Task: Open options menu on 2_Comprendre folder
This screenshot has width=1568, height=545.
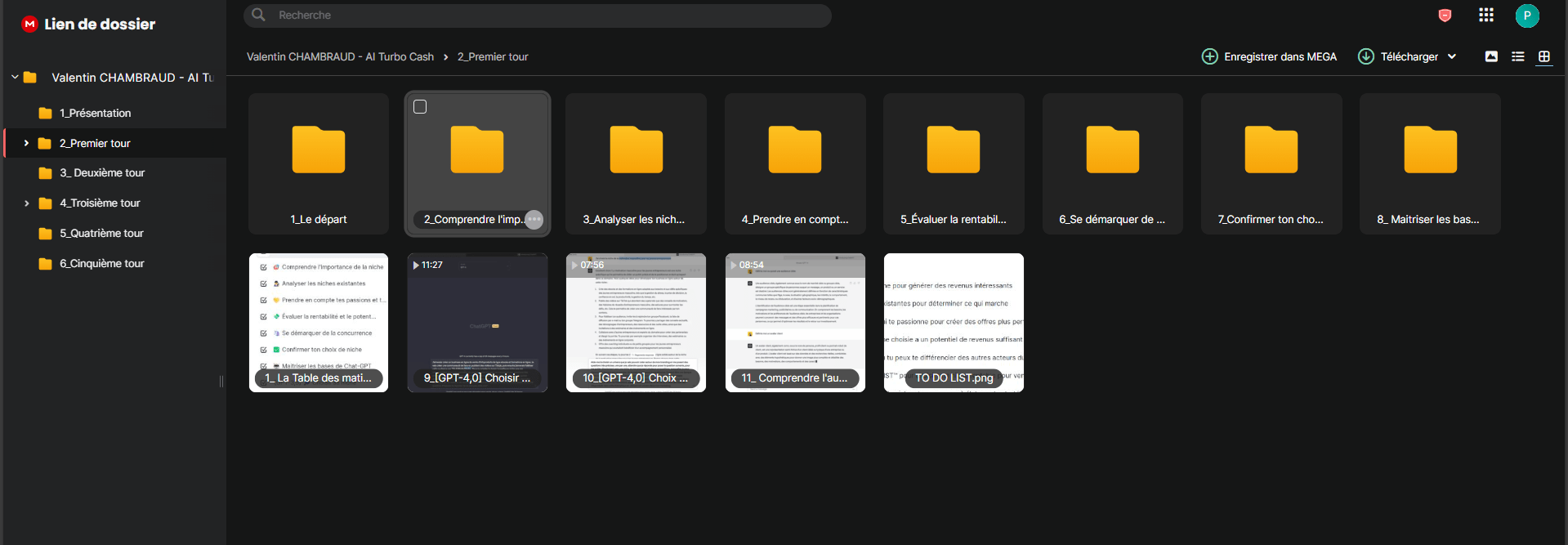Action: tap(534, 219)
